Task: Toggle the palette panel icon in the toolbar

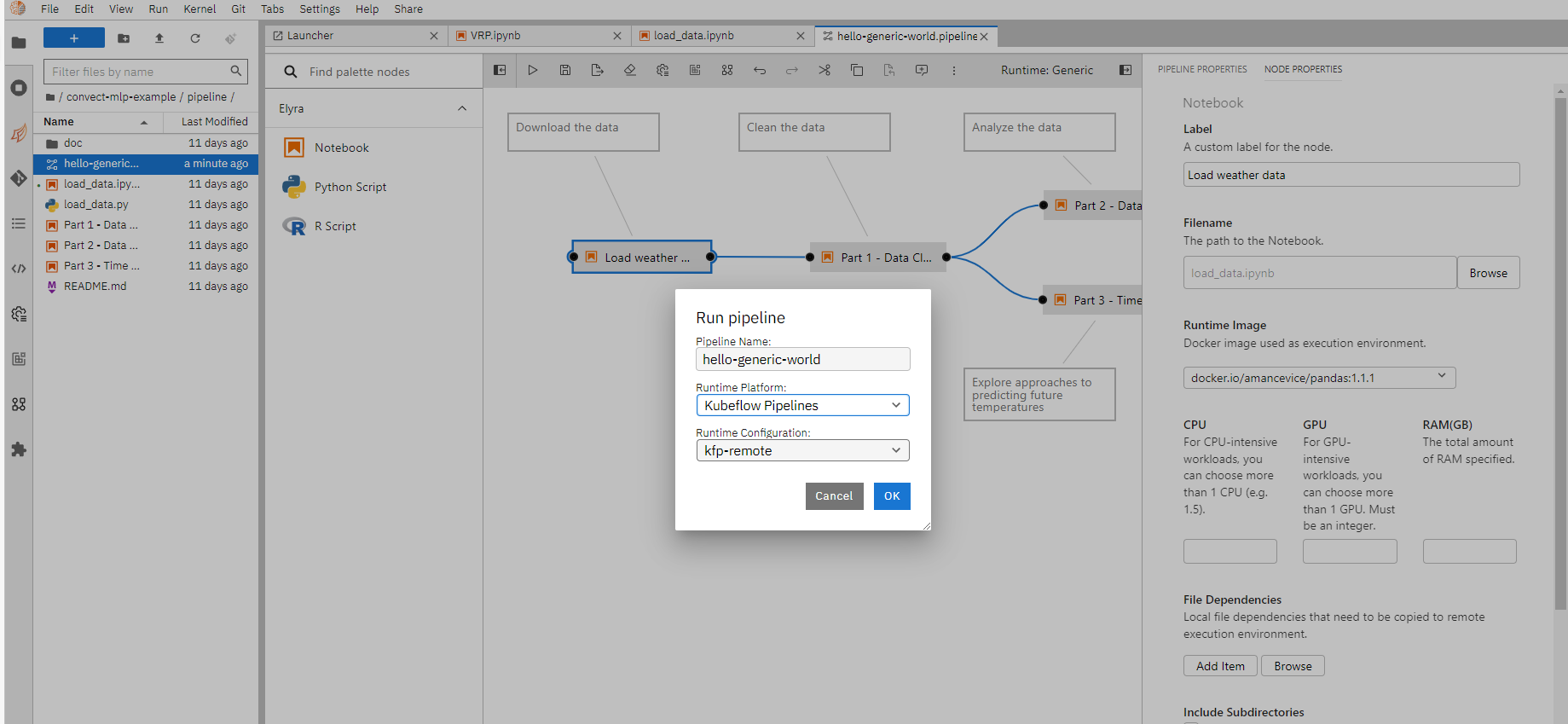Action: 500,70
